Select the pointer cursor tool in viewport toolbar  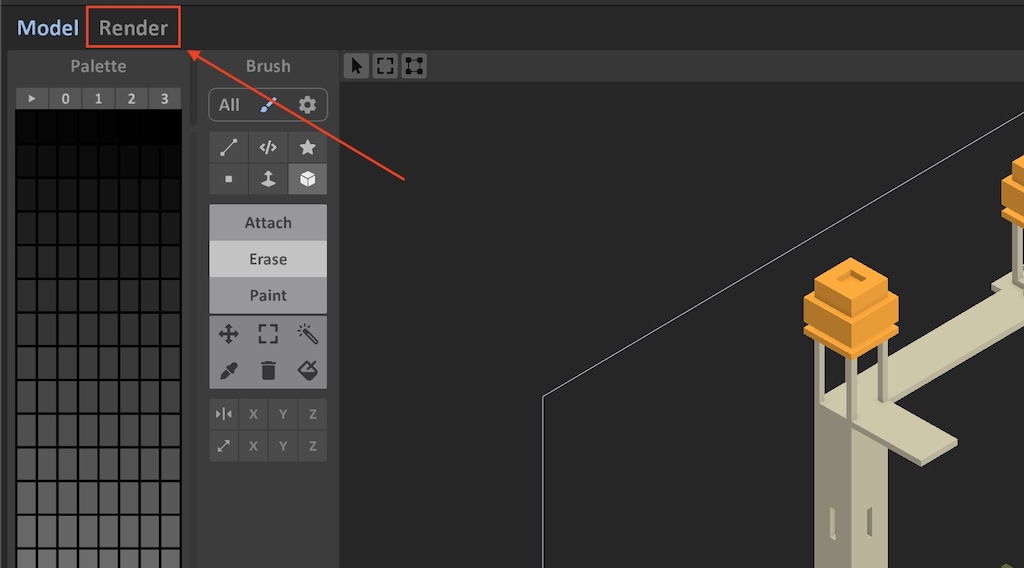[356, 66]
